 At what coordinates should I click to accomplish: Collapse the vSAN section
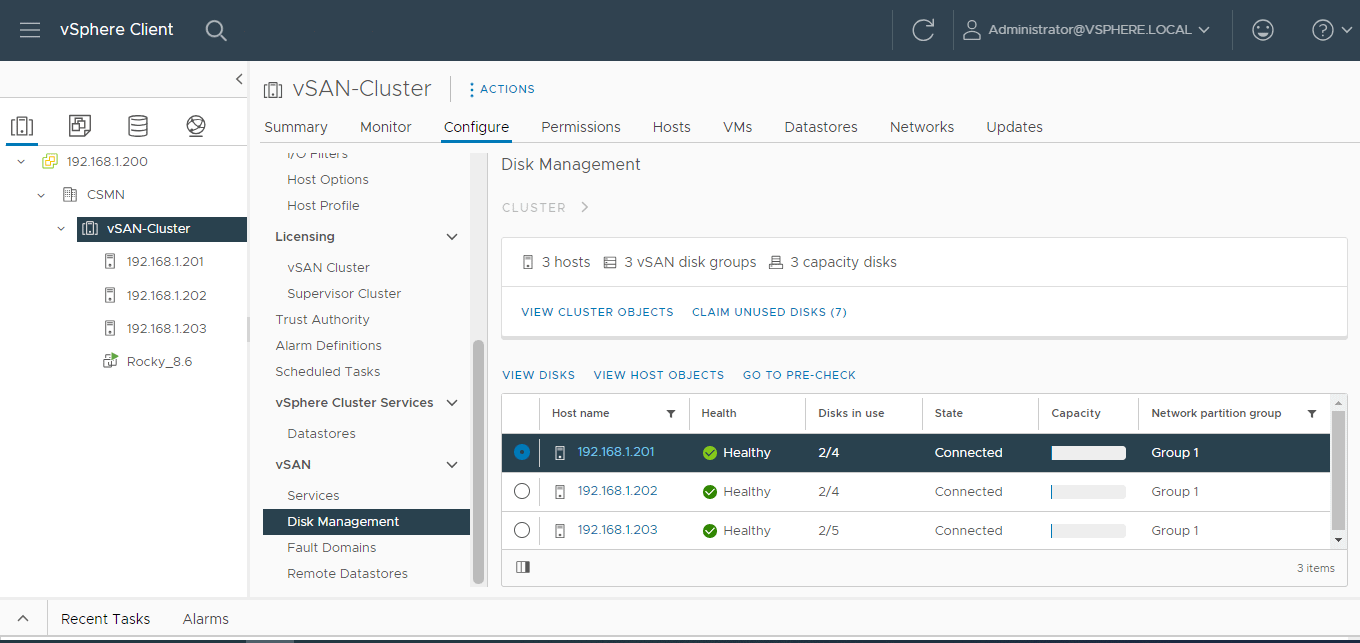(452, 465)
